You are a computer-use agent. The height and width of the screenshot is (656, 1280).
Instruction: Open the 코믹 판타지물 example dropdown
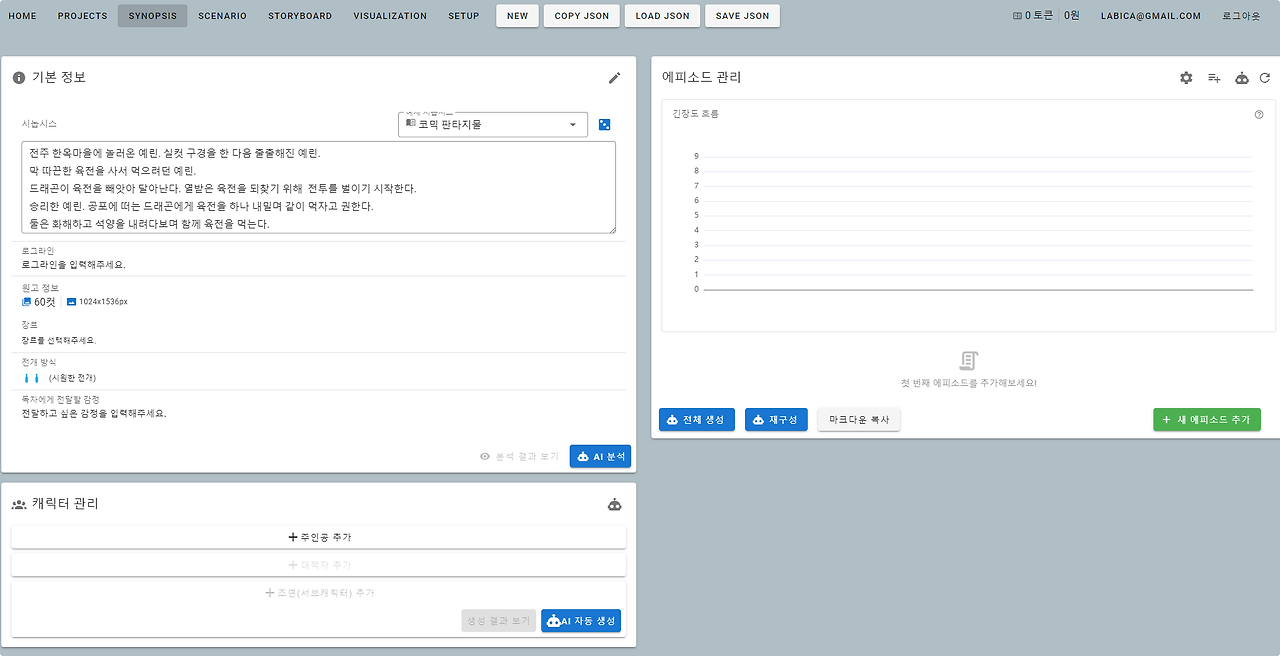(x=493, y=125)
